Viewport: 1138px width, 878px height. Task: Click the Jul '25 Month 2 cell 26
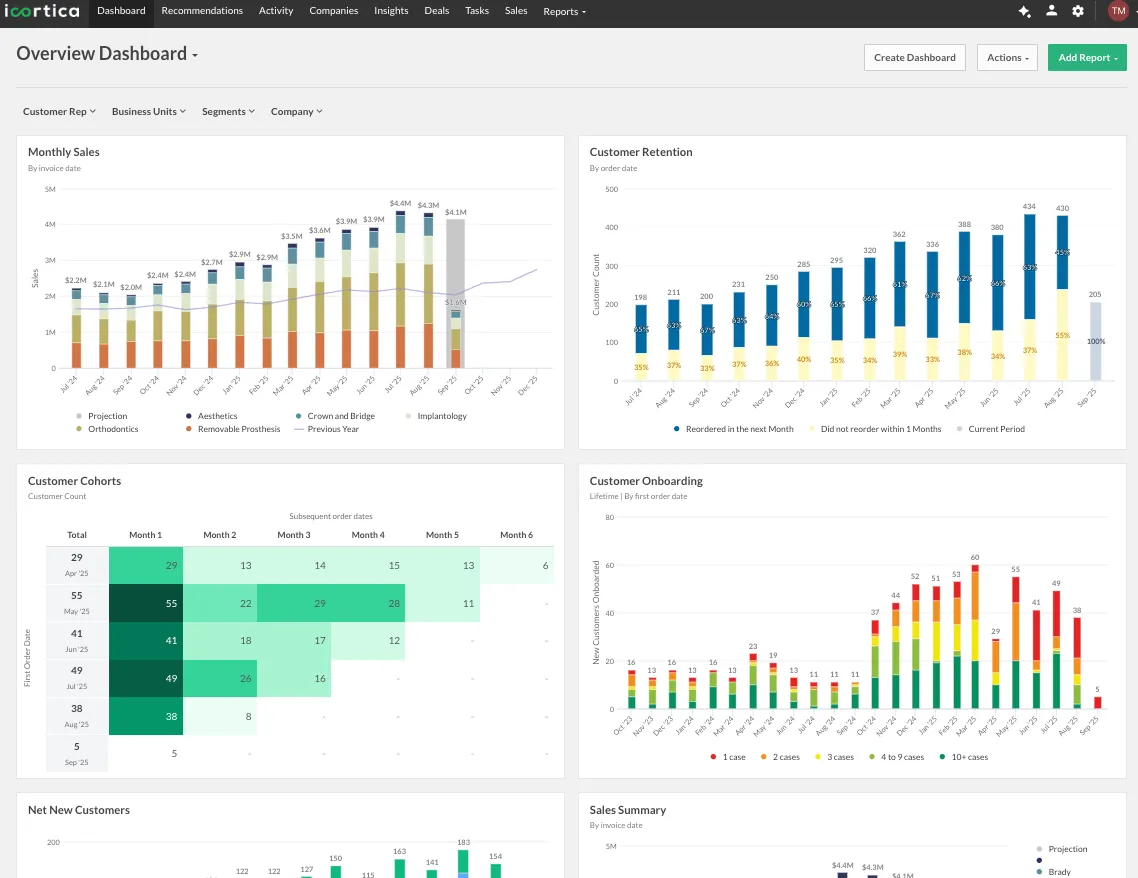[x=220, y=678]
